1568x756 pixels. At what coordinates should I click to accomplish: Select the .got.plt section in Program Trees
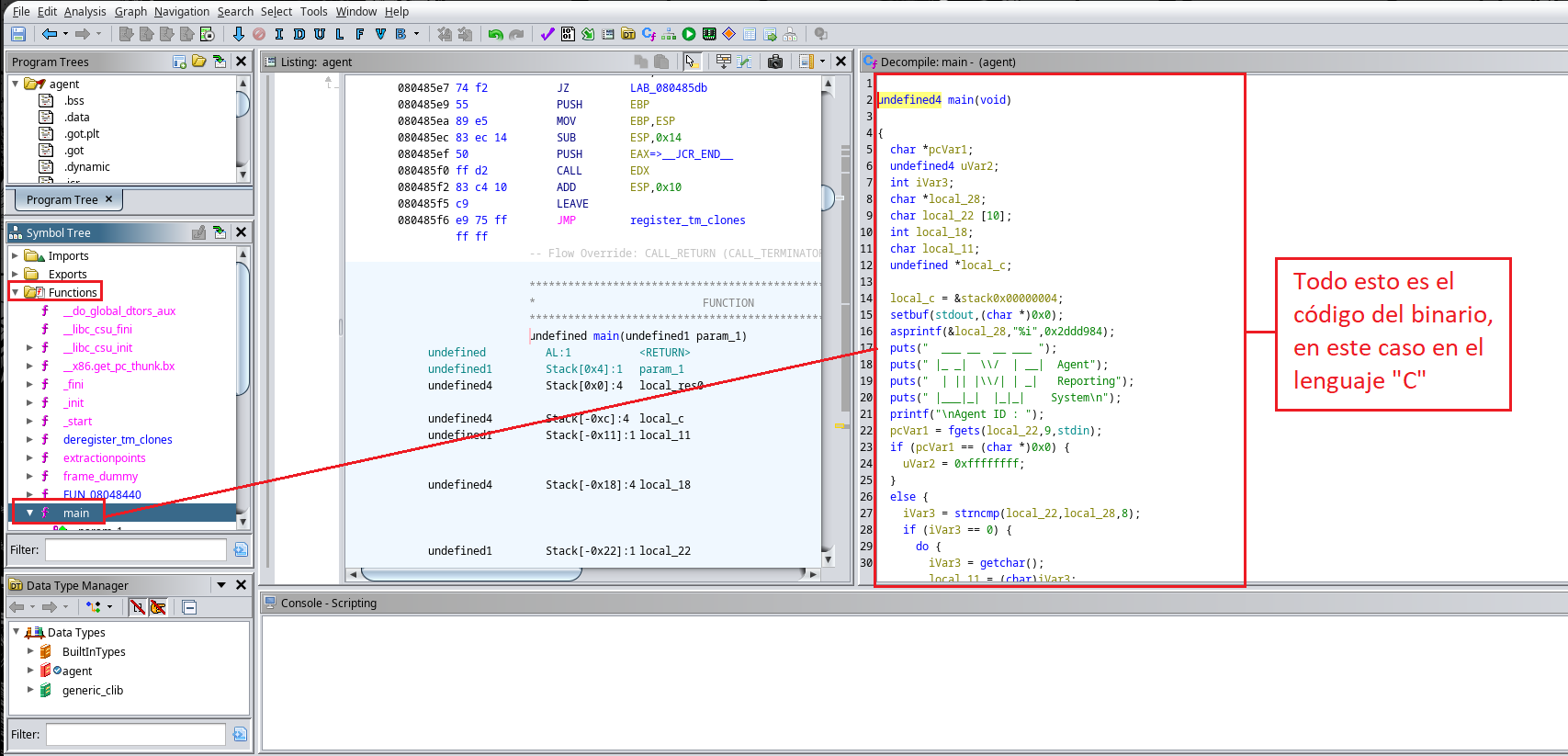click(x=81, y=133)
